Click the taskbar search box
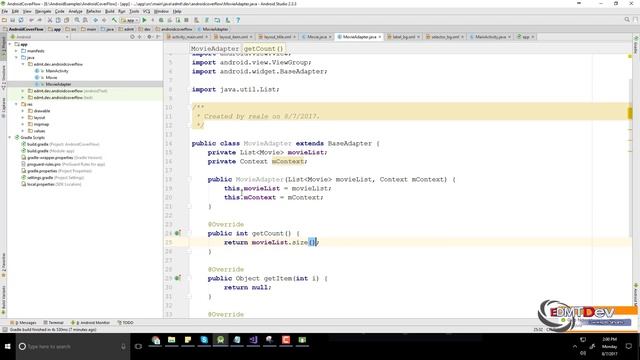The width and height of the screenshot is (640, 360). [73, 347]
